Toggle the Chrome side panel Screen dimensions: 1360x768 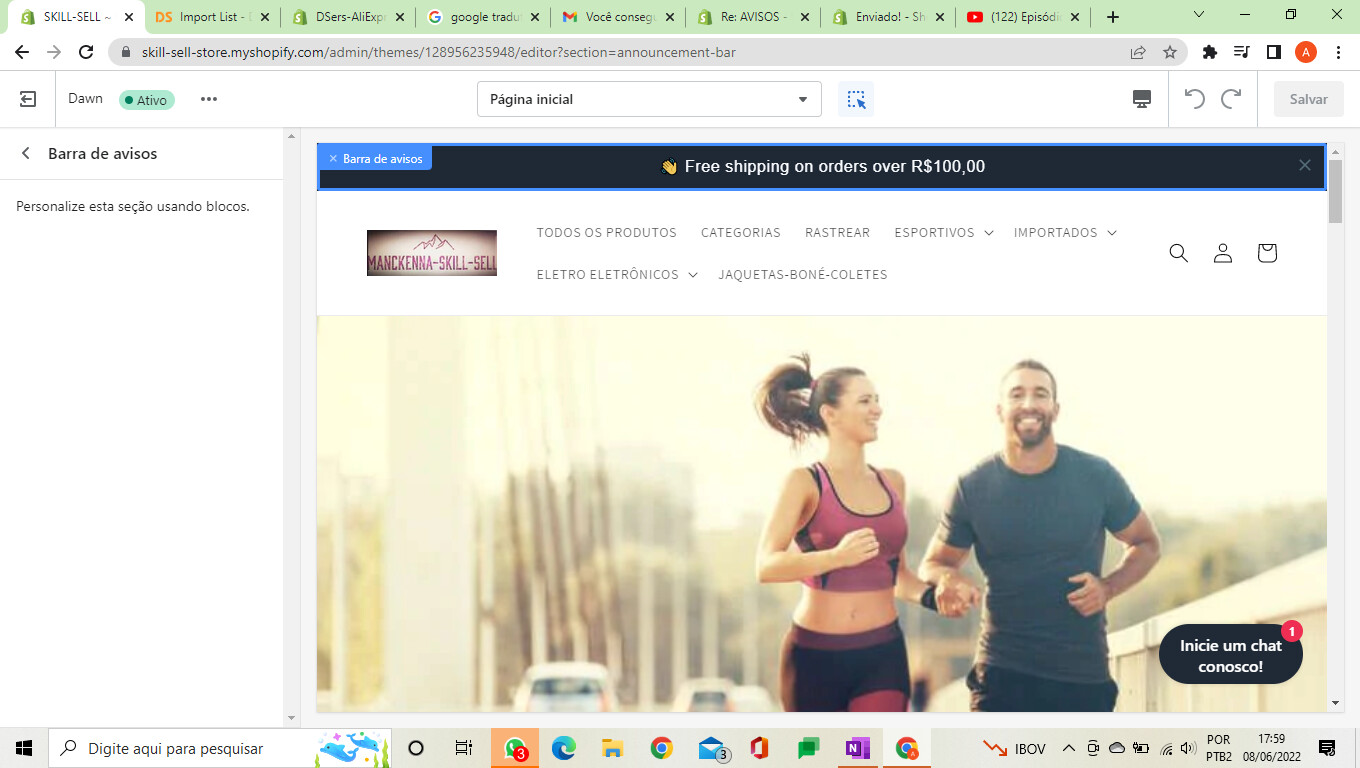point(1274,52)
